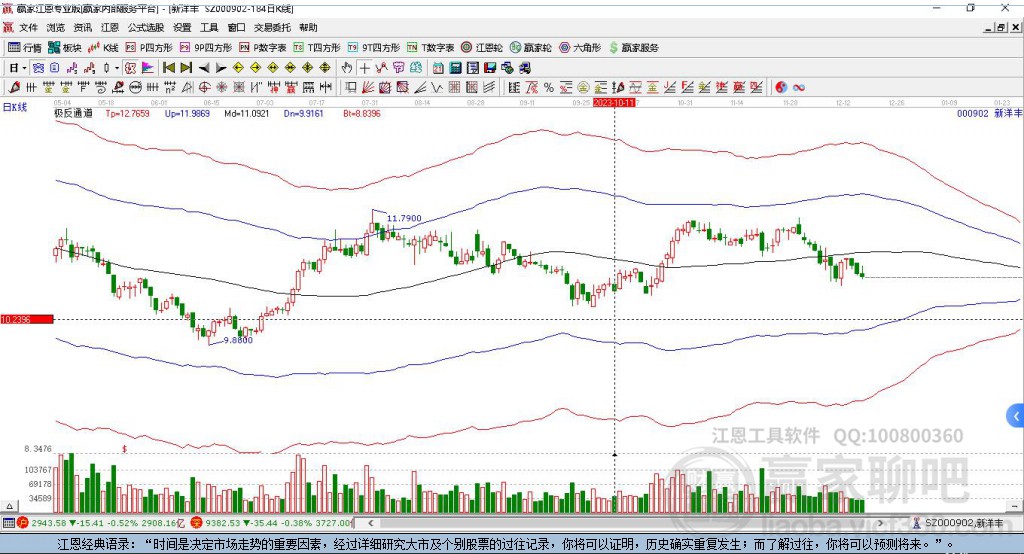Select the red fan lines tool

368,87
